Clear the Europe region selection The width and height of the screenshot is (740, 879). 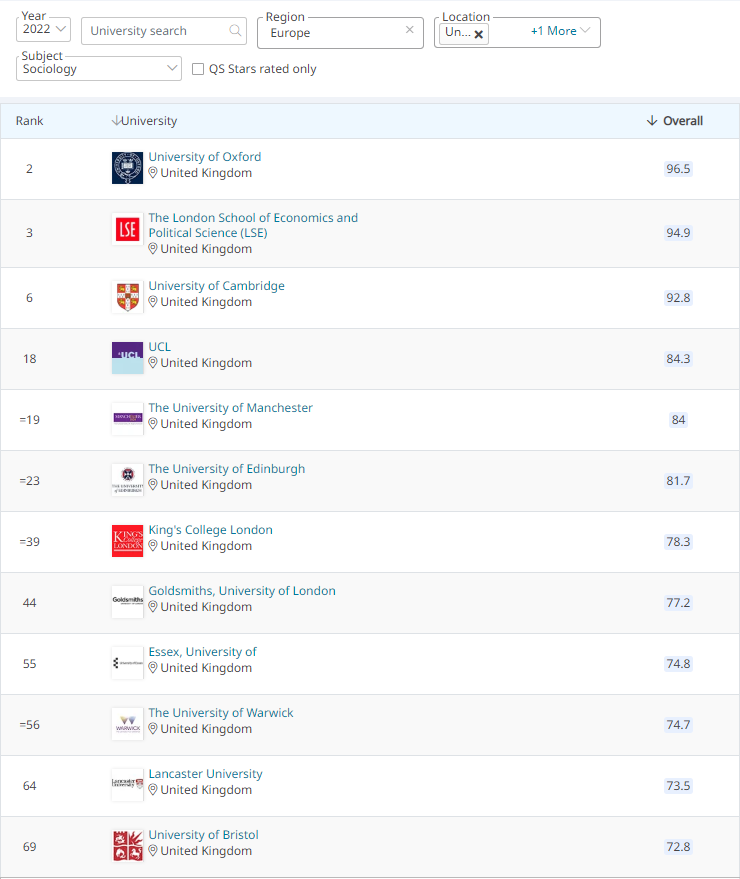[409, 30]
